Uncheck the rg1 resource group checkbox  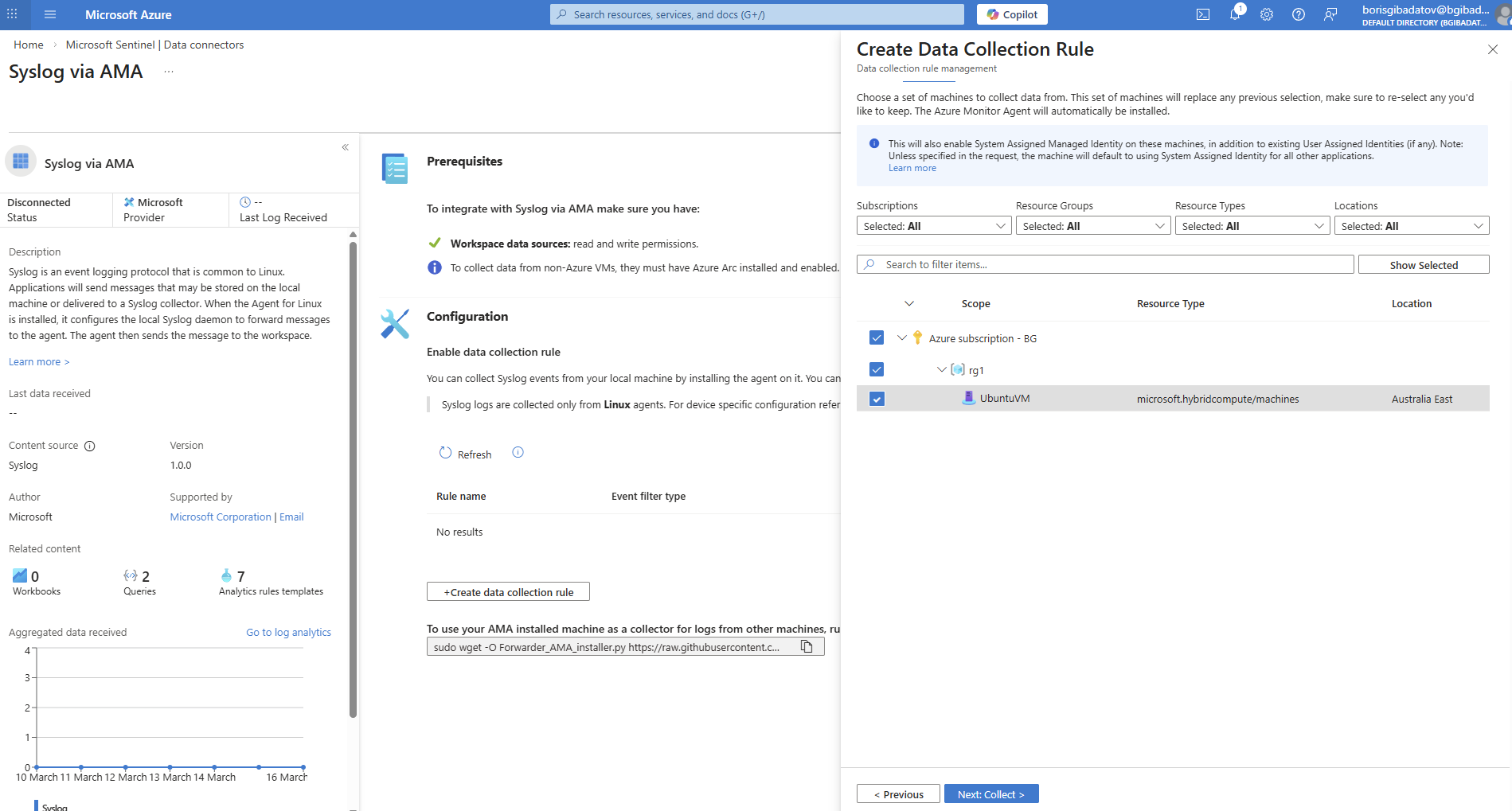click(x=877, y=369)
